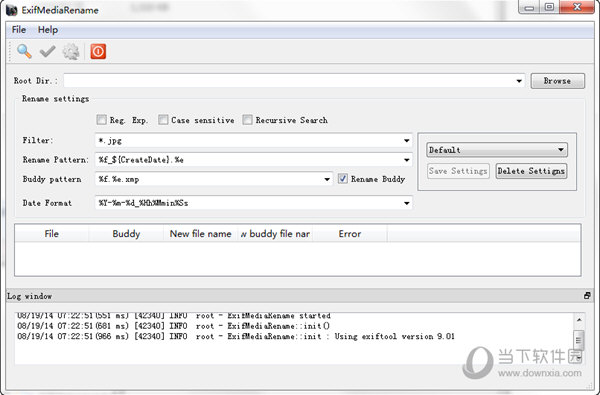The image size is (600, 395).
Task: Click the magnifier search toolbar icon
Action: tap(24, 51)
